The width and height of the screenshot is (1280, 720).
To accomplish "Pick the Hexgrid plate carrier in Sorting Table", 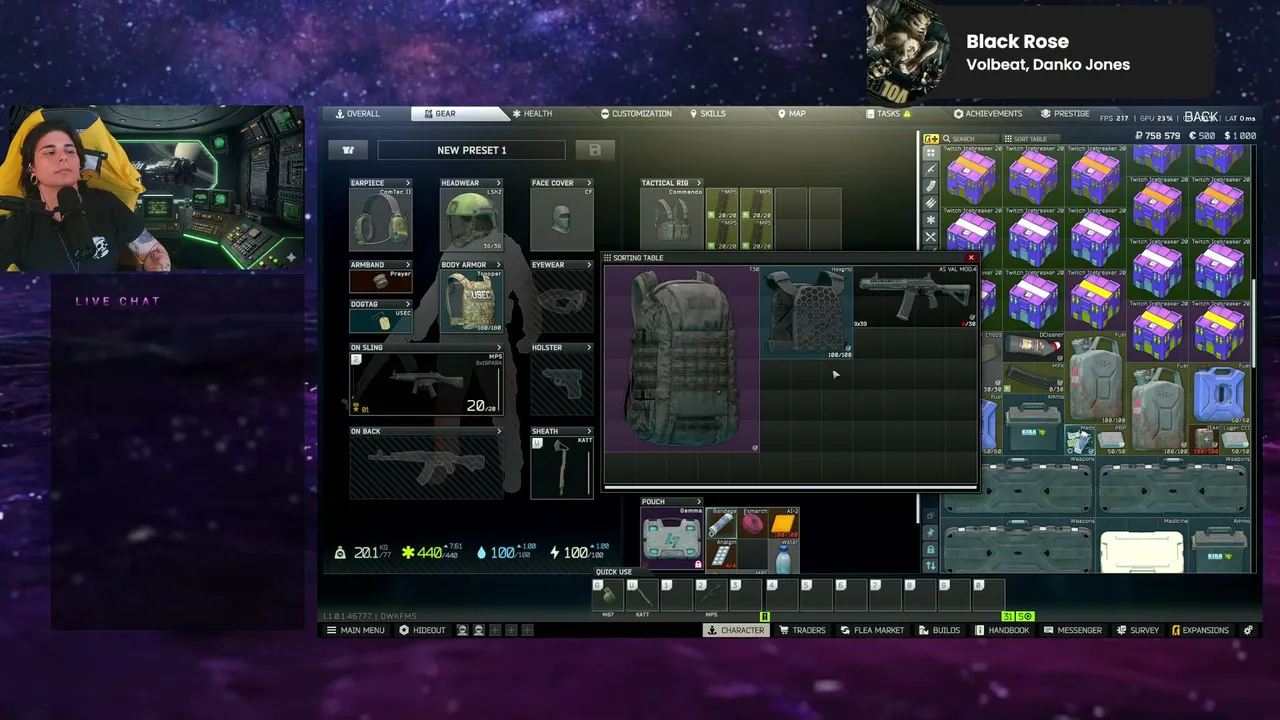I will click(807, 312).
